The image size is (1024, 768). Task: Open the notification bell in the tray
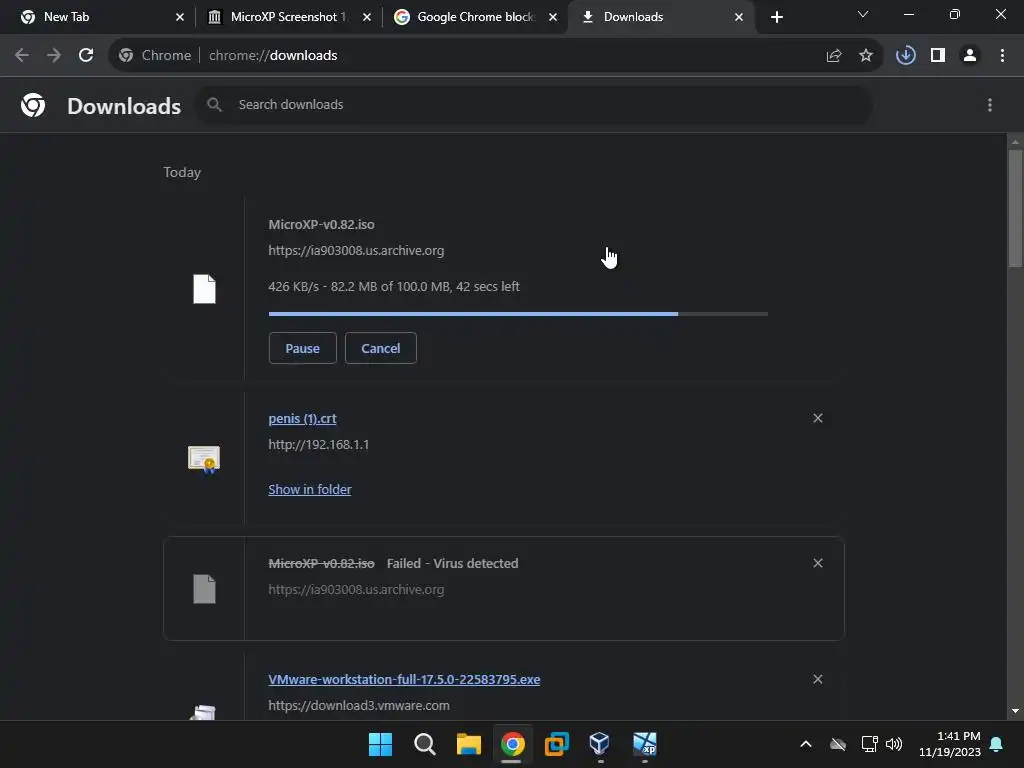996,744
